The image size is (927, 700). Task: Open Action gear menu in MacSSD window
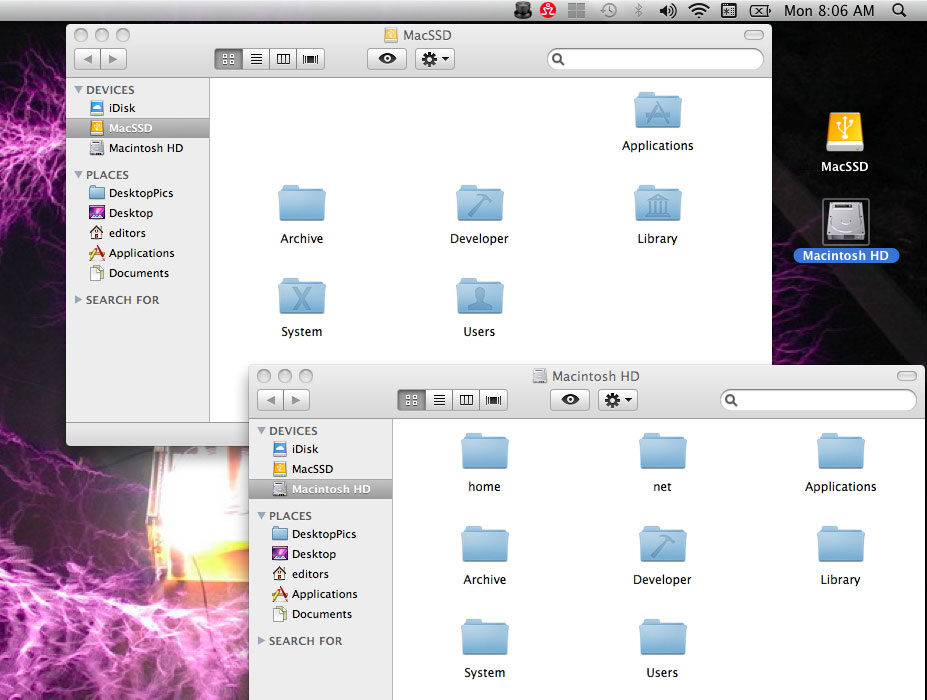coord(435,59)
